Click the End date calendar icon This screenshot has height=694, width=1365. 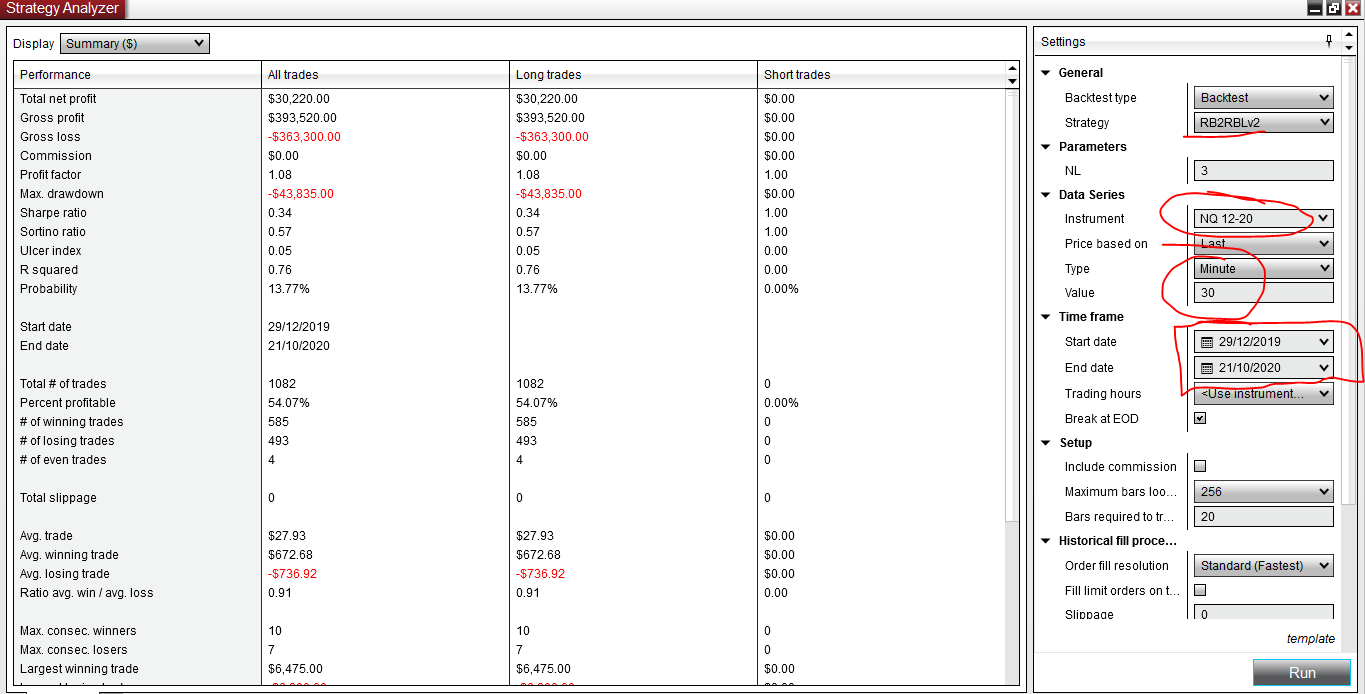pos(1207,368)
